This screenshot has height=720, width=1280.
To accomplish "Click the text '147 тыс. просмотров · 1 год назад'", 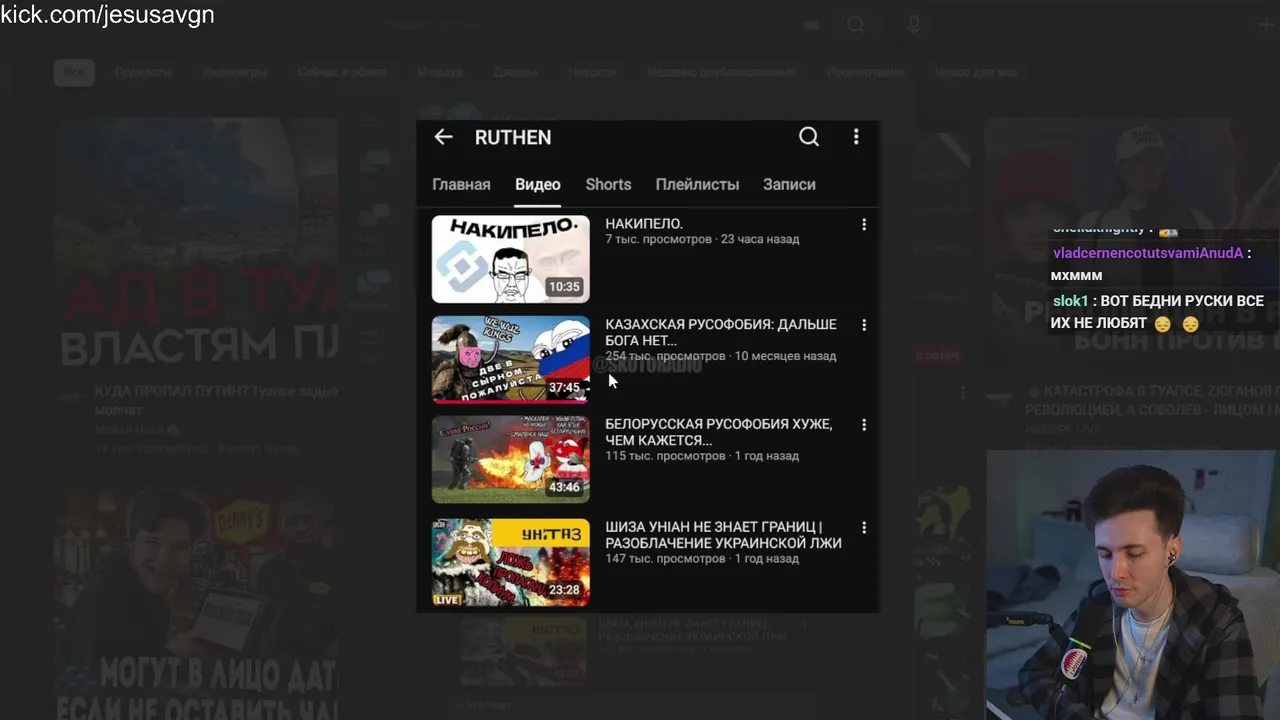I will click(702, 559).
